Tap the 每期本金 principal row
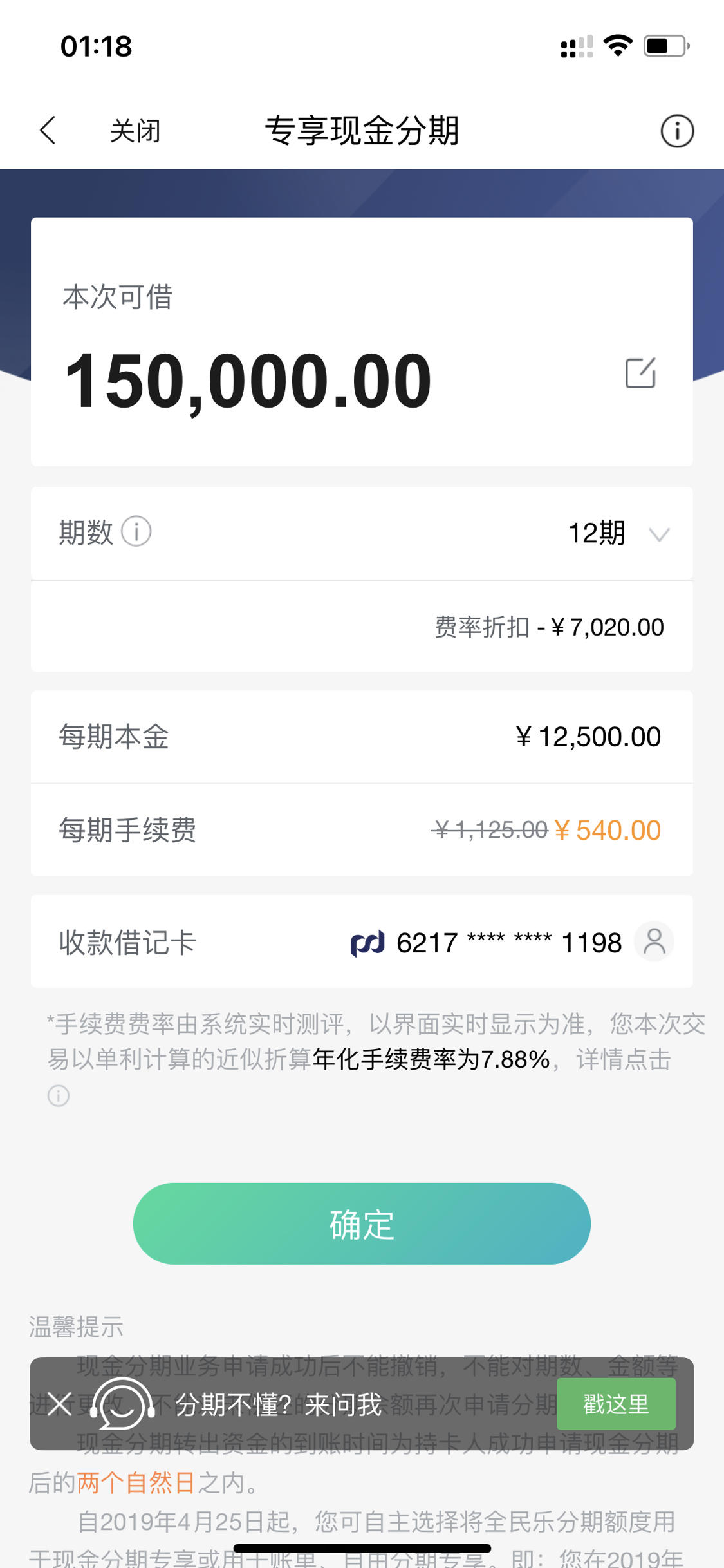This screenshot has width=724, height=1568. click(362, 737)
